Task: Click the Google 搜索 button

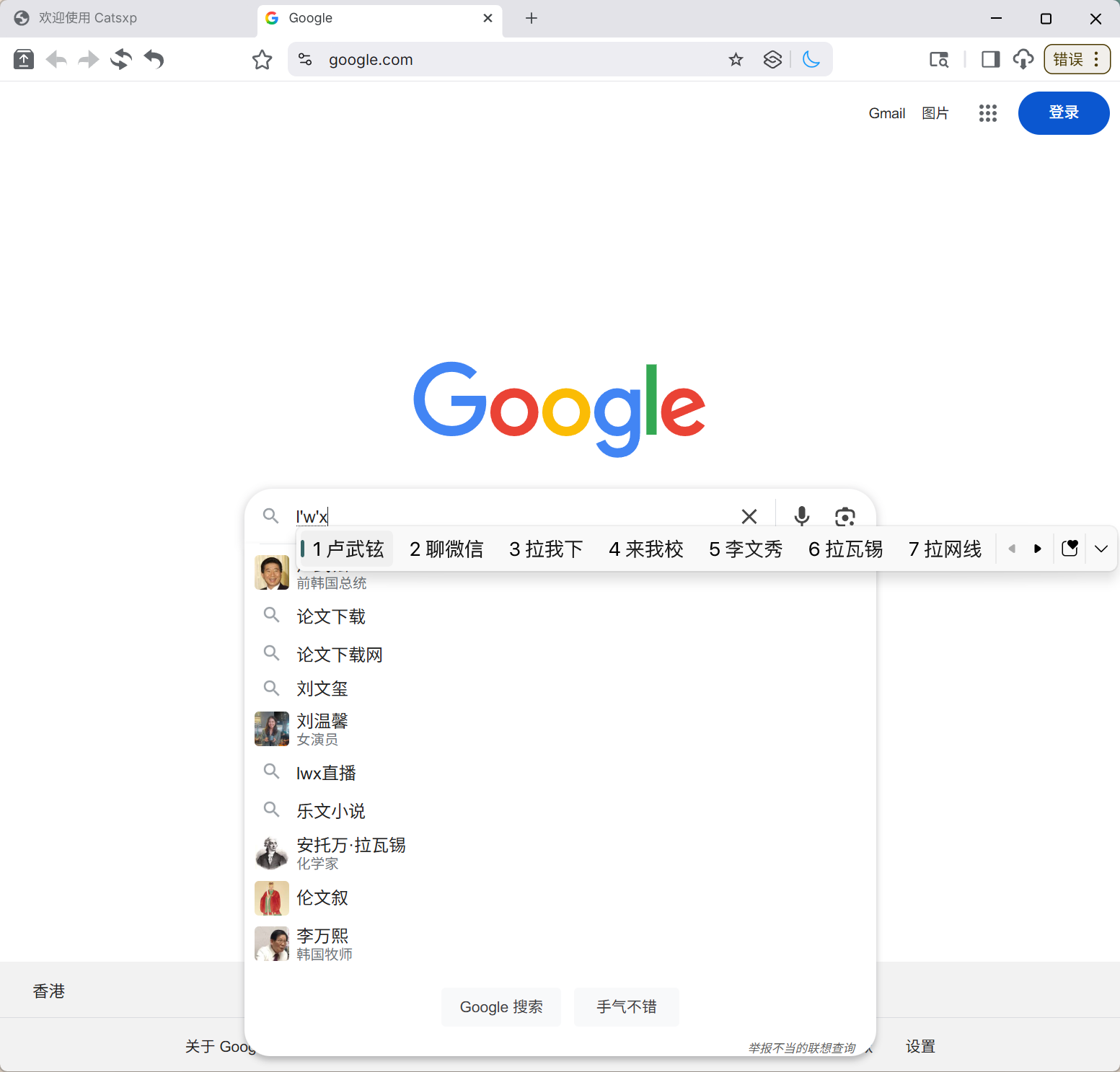Action: tap(501, 1007)
